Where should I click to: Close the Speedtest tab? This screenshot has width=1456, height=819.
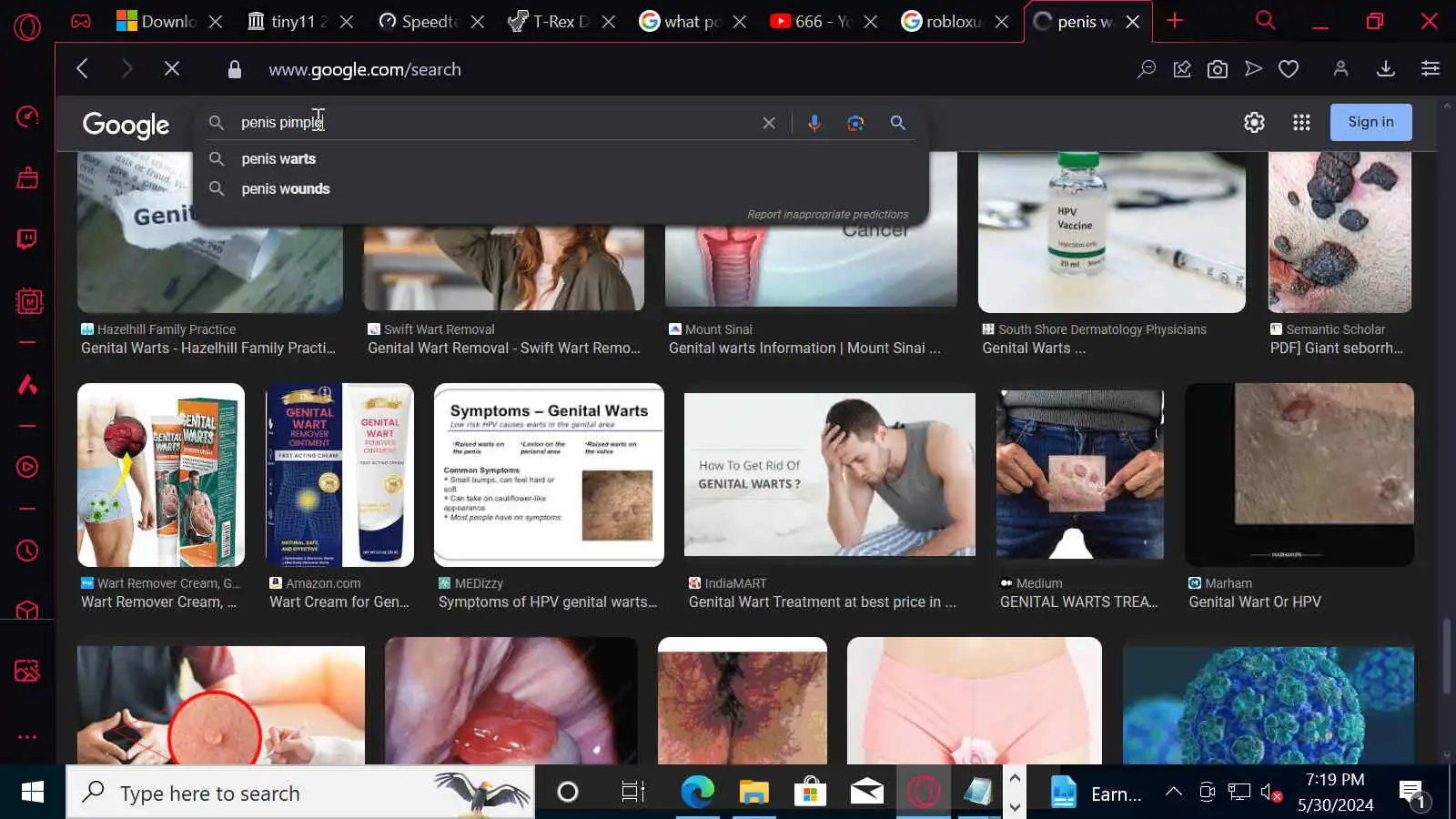[478, 22]
